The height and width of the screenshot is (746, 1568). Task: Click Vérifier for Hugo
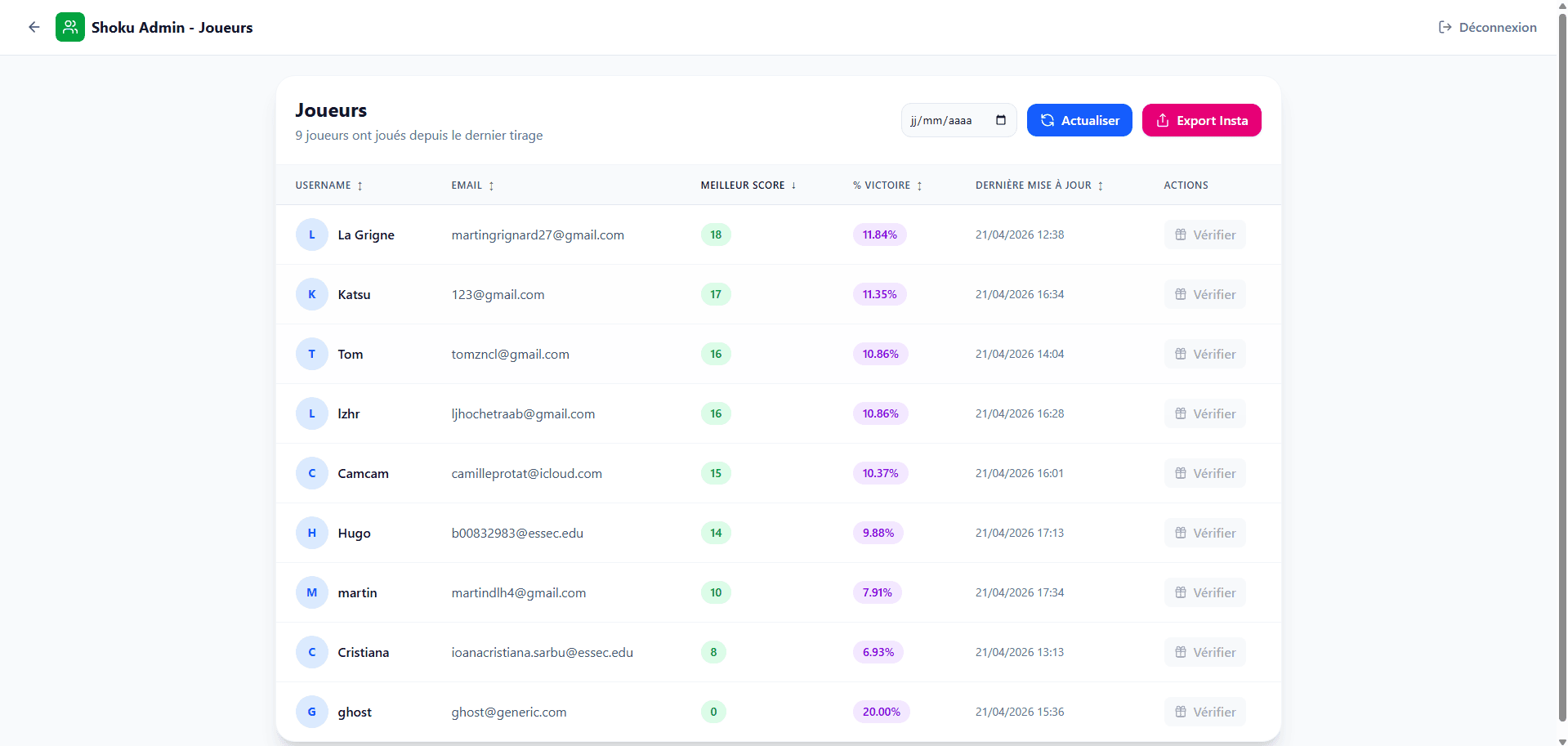pyautogui.click(x=1205, y=533)
